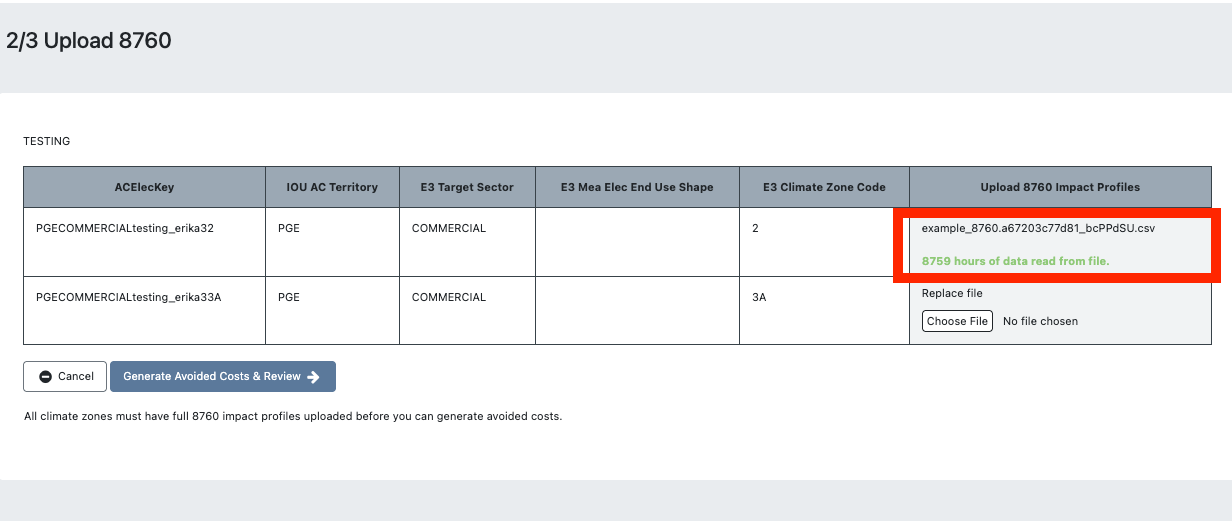
Task: Click the IOU AC Territory column header
Action: tap(333, 187)
